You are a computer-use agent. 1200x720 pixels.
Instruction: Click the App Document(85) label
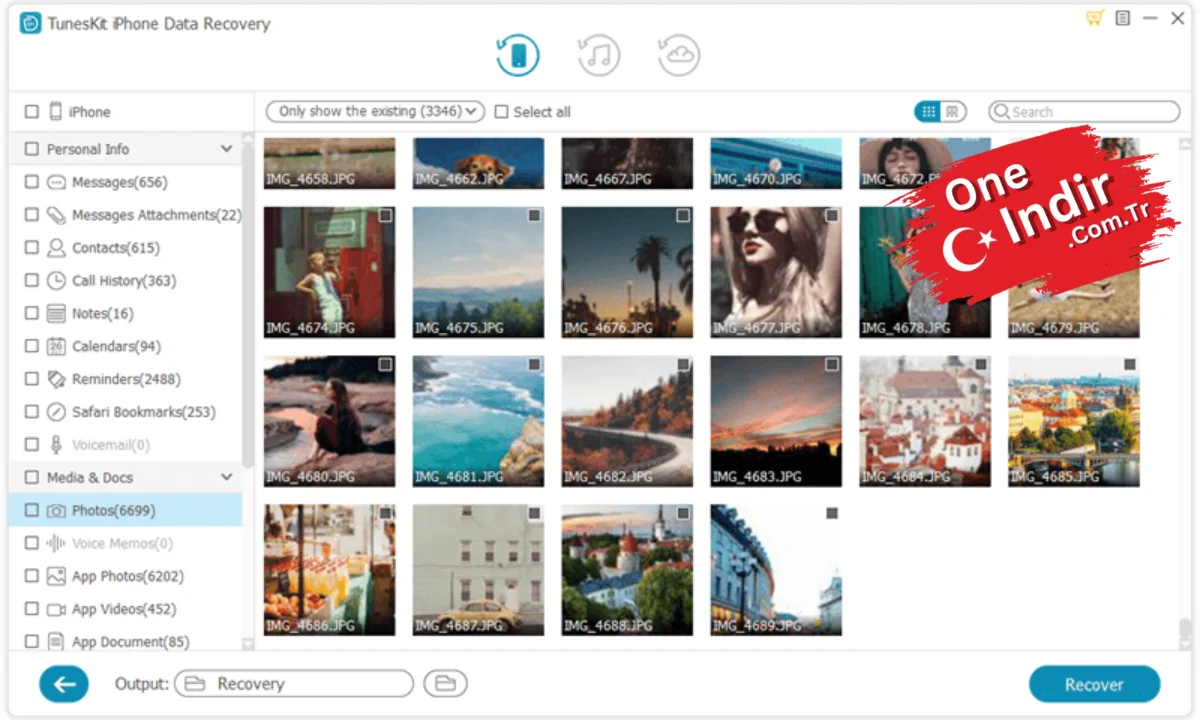pyautogui.click(x=131, y=641)
